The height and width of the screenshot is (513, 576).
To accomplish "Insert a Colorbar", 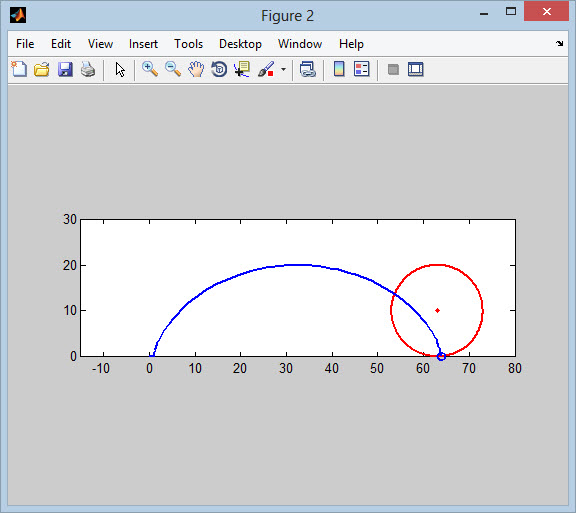I will pos(339,69).
